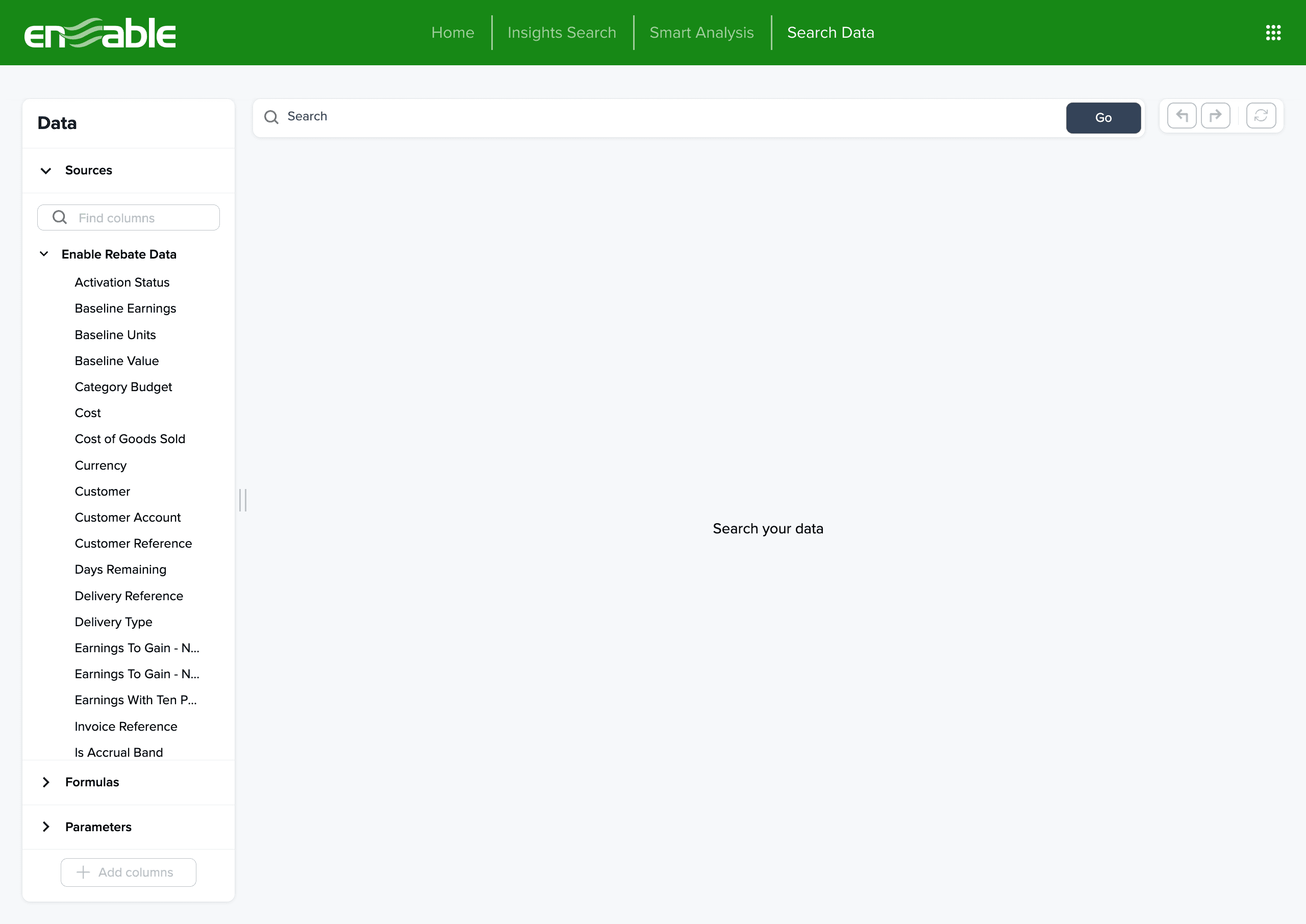
Task: Select the Search Data tab
Action: [x=830, y=33]
